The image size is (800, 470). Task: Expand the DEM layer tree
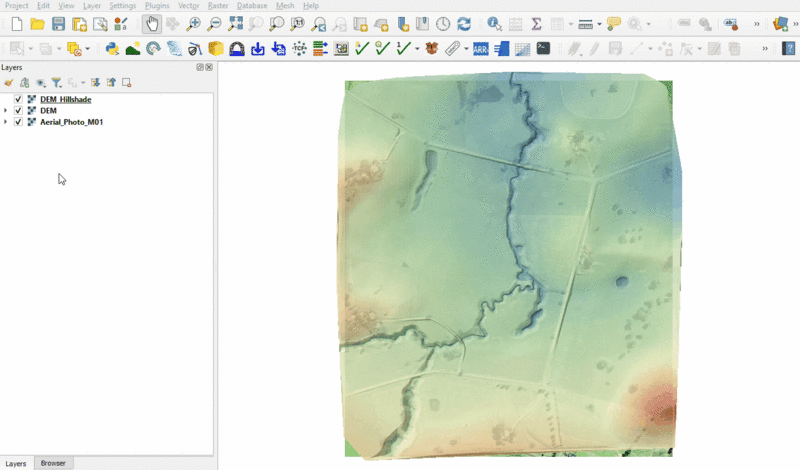pos(6,111)
